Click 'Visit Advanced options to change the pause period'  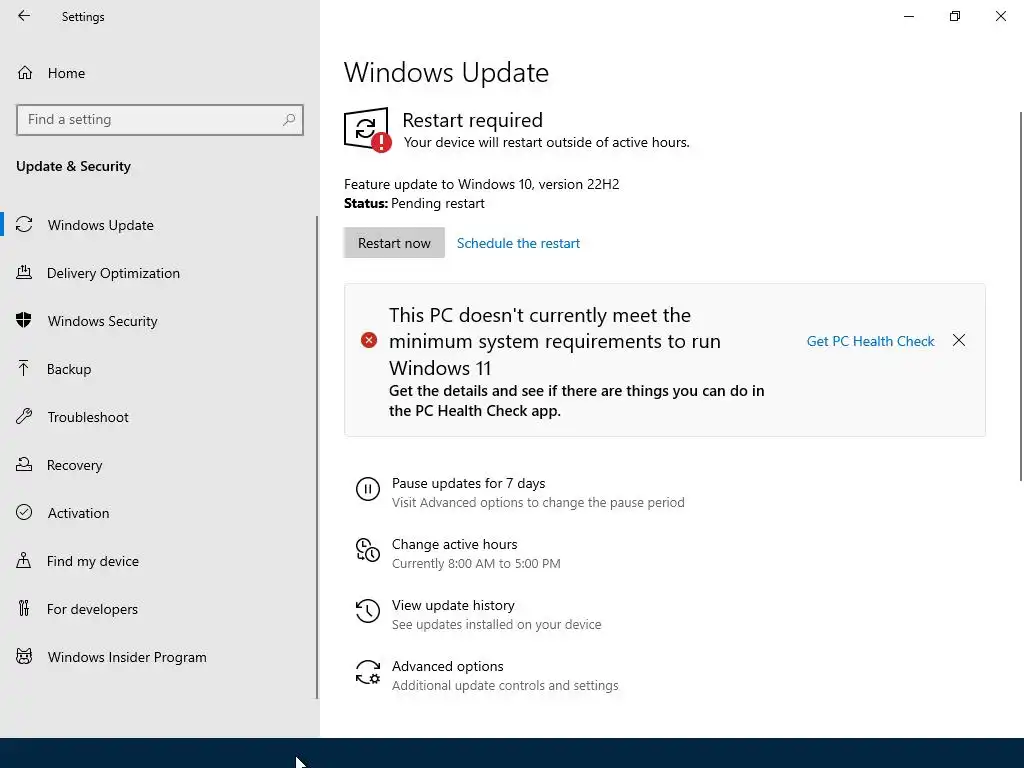pos(538,502)
